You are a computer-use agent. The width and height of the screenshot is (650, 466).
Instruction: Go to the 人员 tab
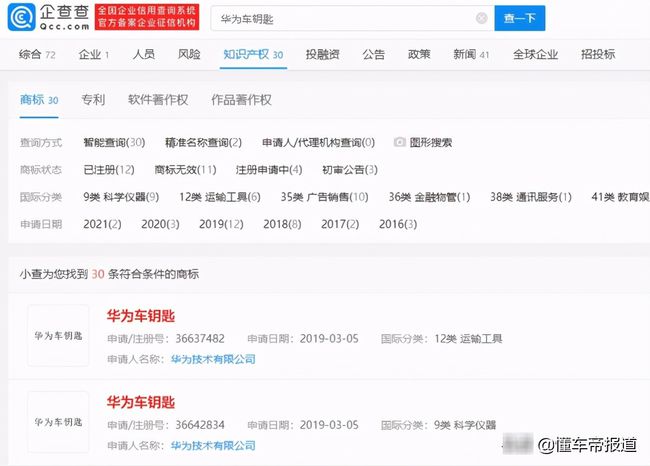[144, 54]
